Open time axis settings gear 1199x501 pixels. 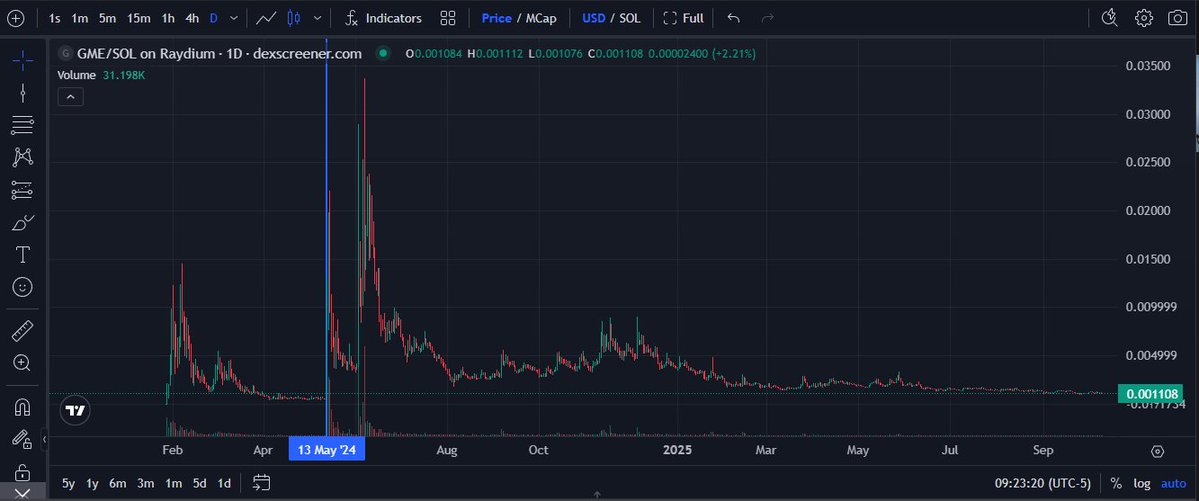tap(1157, 451)
